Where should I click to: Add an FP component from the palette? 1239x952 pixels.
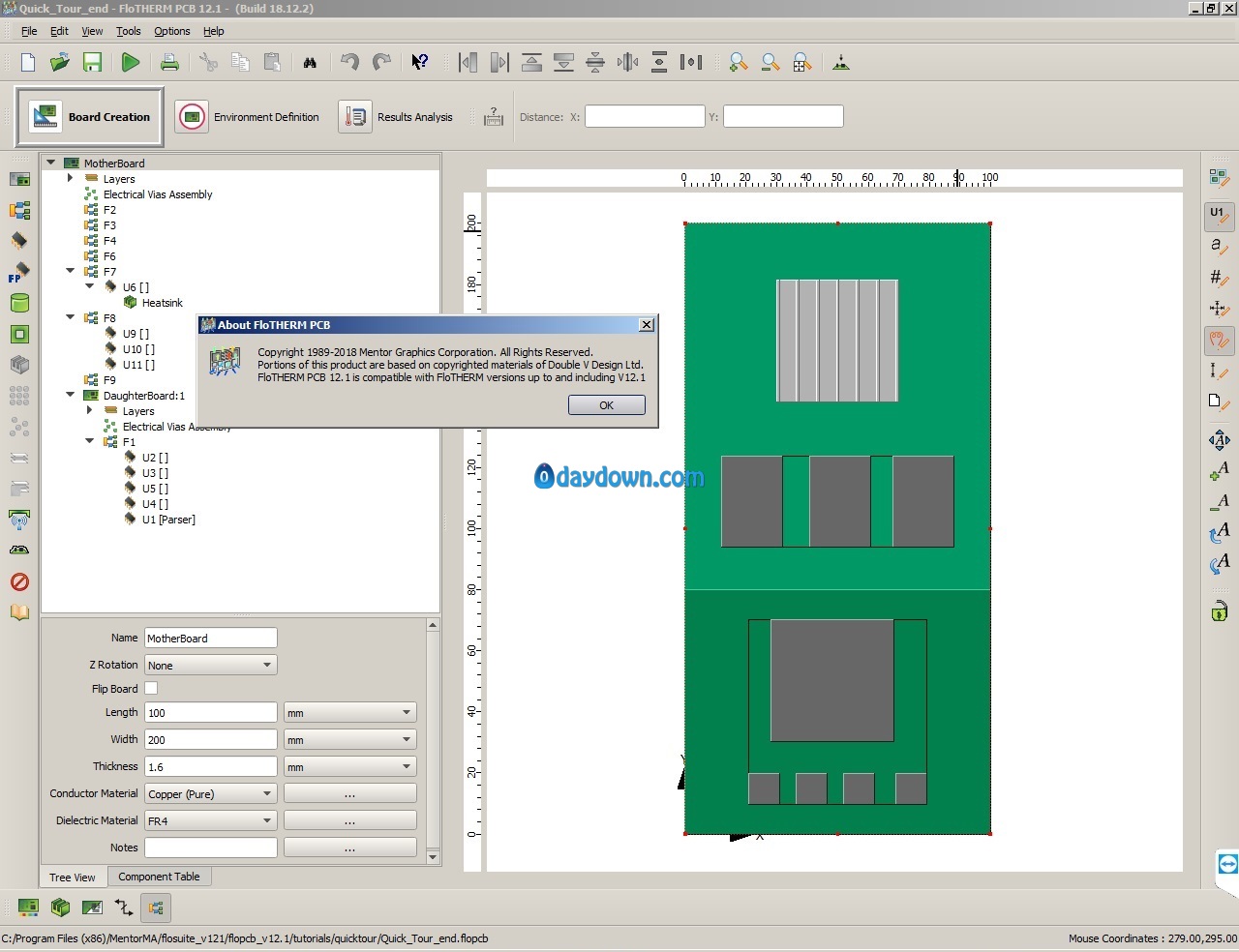[19, 272]
